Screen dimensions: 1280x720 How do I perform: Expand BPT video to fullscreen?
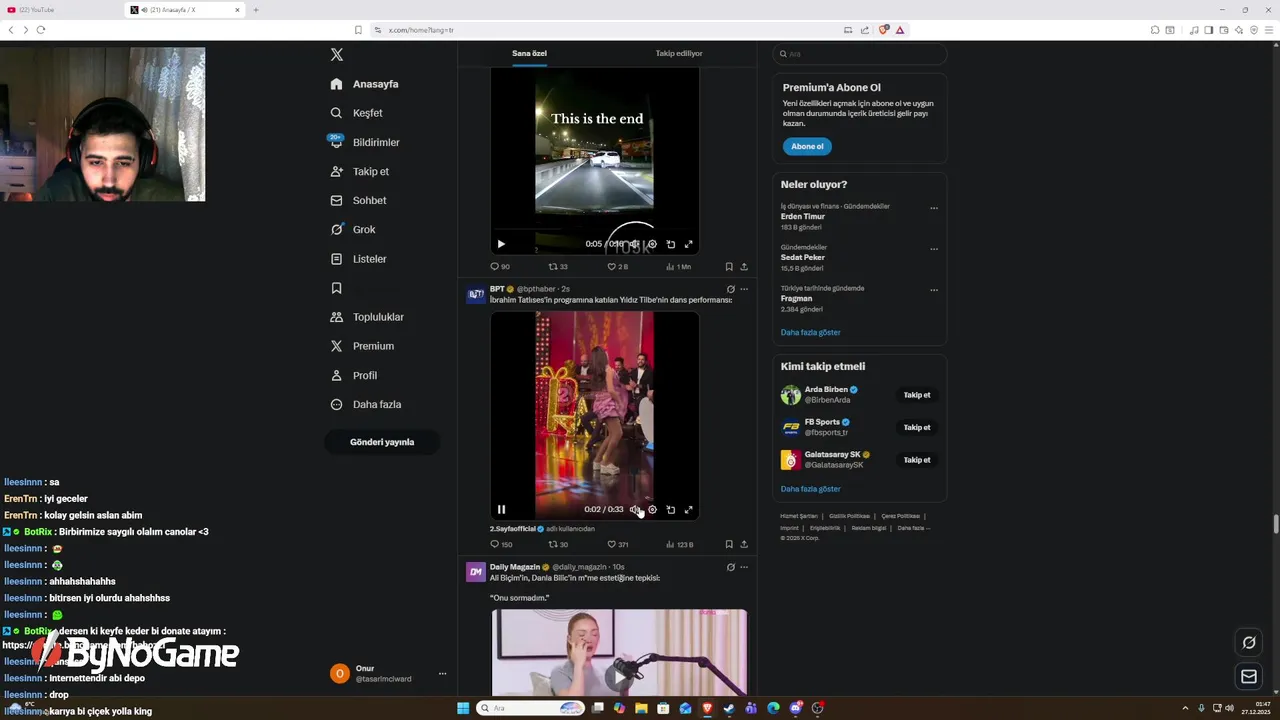(x=688, y=510)
